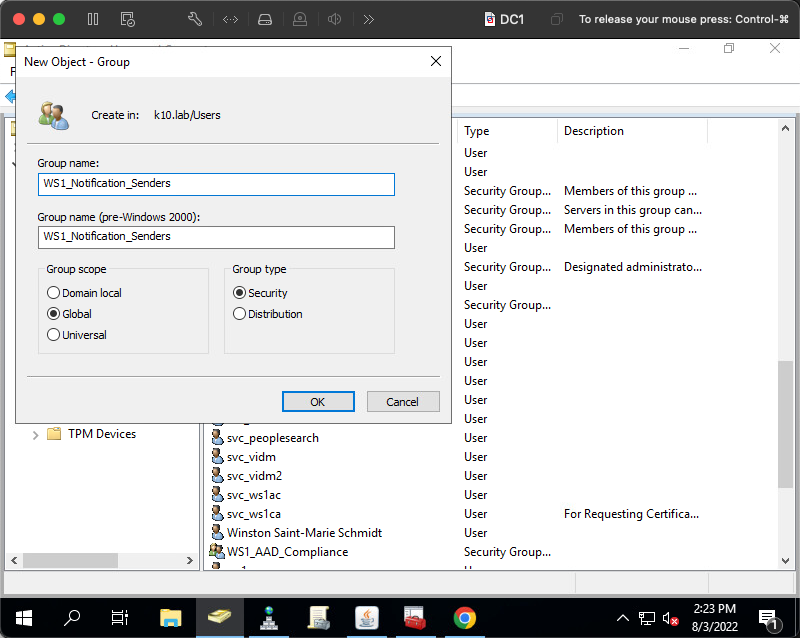
Task: Launch Google Chrome from the taskbar
Action: 464,618
